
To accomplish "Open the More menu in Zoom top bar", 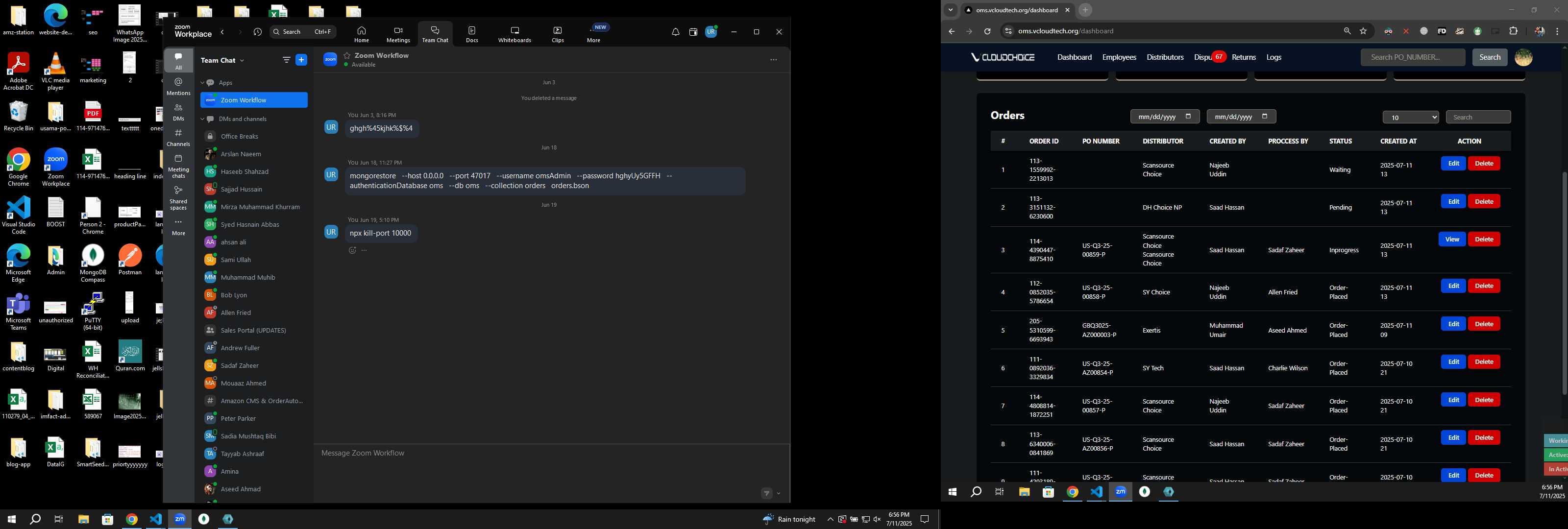I will [x=594, y=34].
